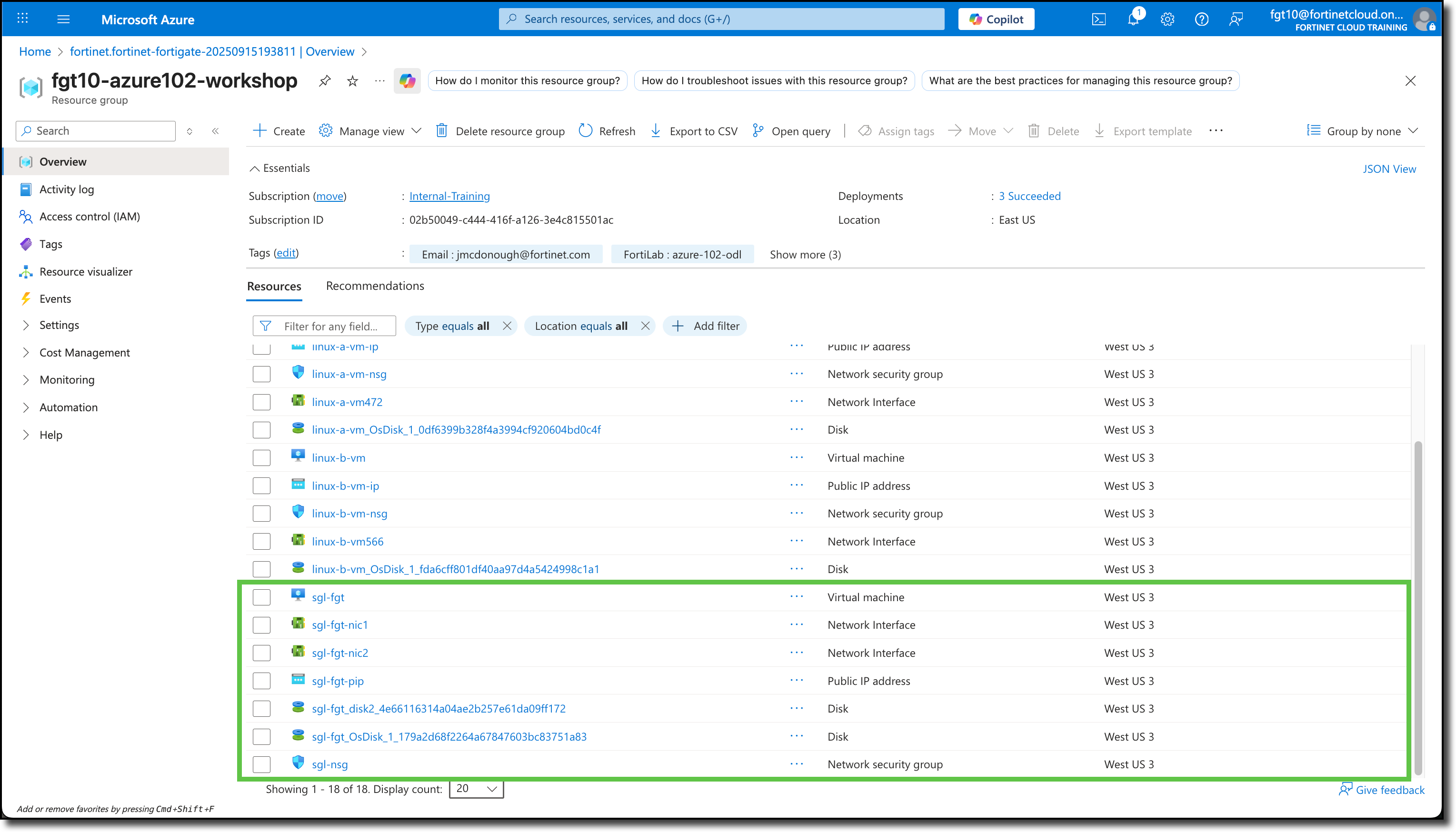Screen dimensions: 1456x832
Task: Click the Refresh icon on the toolbar
Action: coord(585,130)
